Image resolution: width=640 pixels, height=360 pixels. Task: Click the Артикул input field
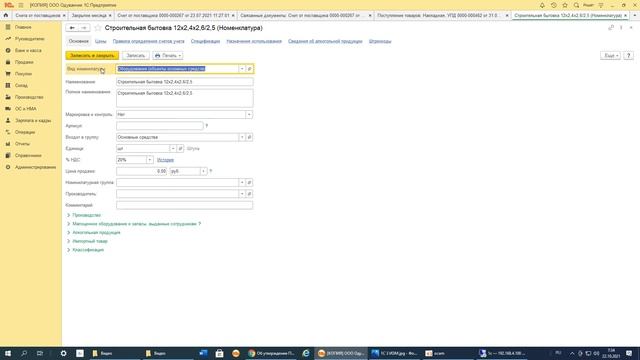(x=160, y=126)
